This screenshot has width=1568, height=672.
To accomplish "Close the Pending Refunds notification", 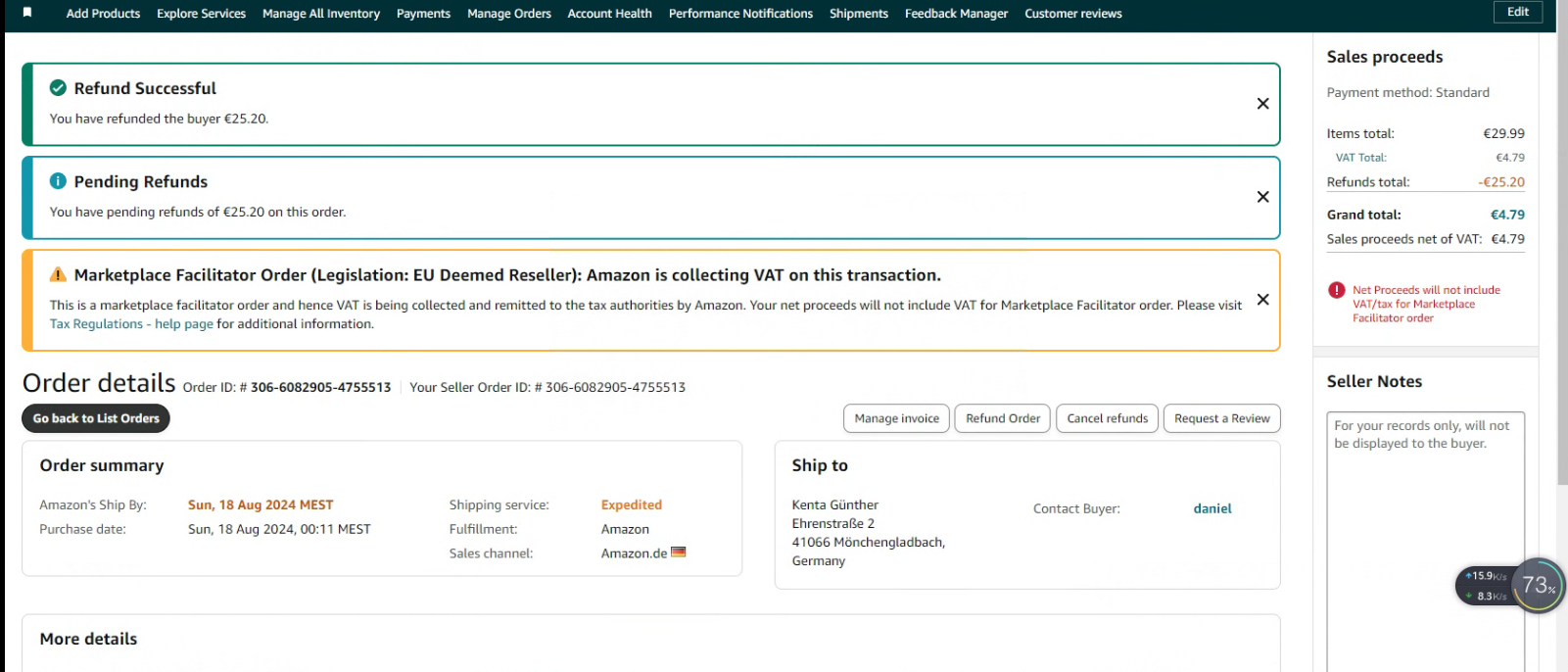I will (x=1262, y=197).
